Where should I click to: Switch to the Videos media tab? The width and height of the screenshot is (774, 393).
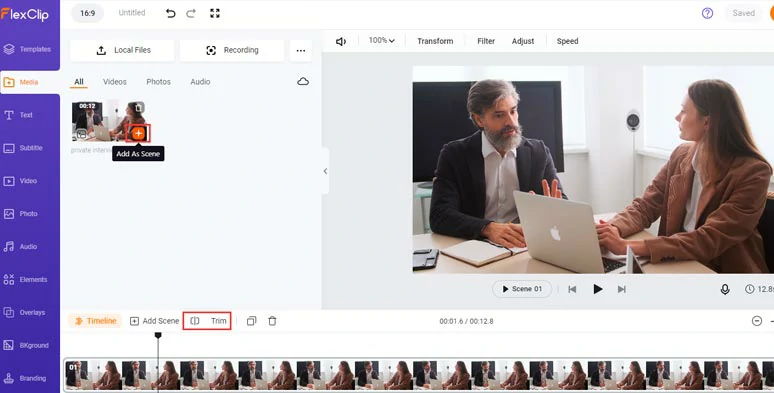(x=115, y=82)
